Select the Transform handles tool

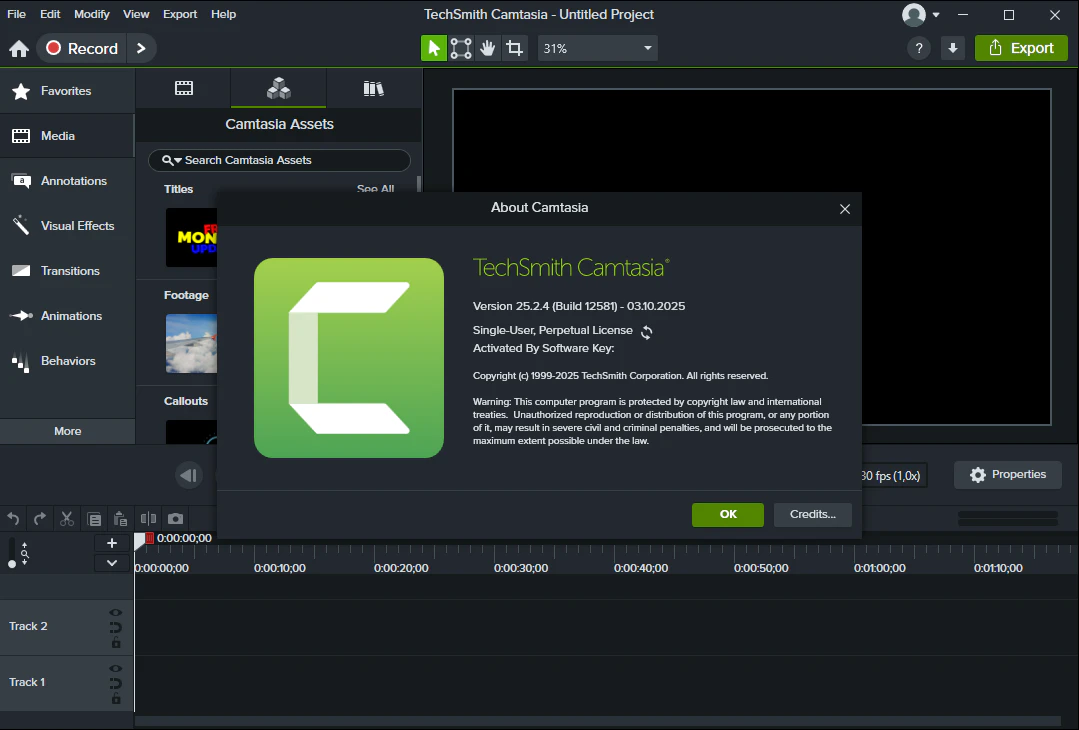(x=461, y=48)
